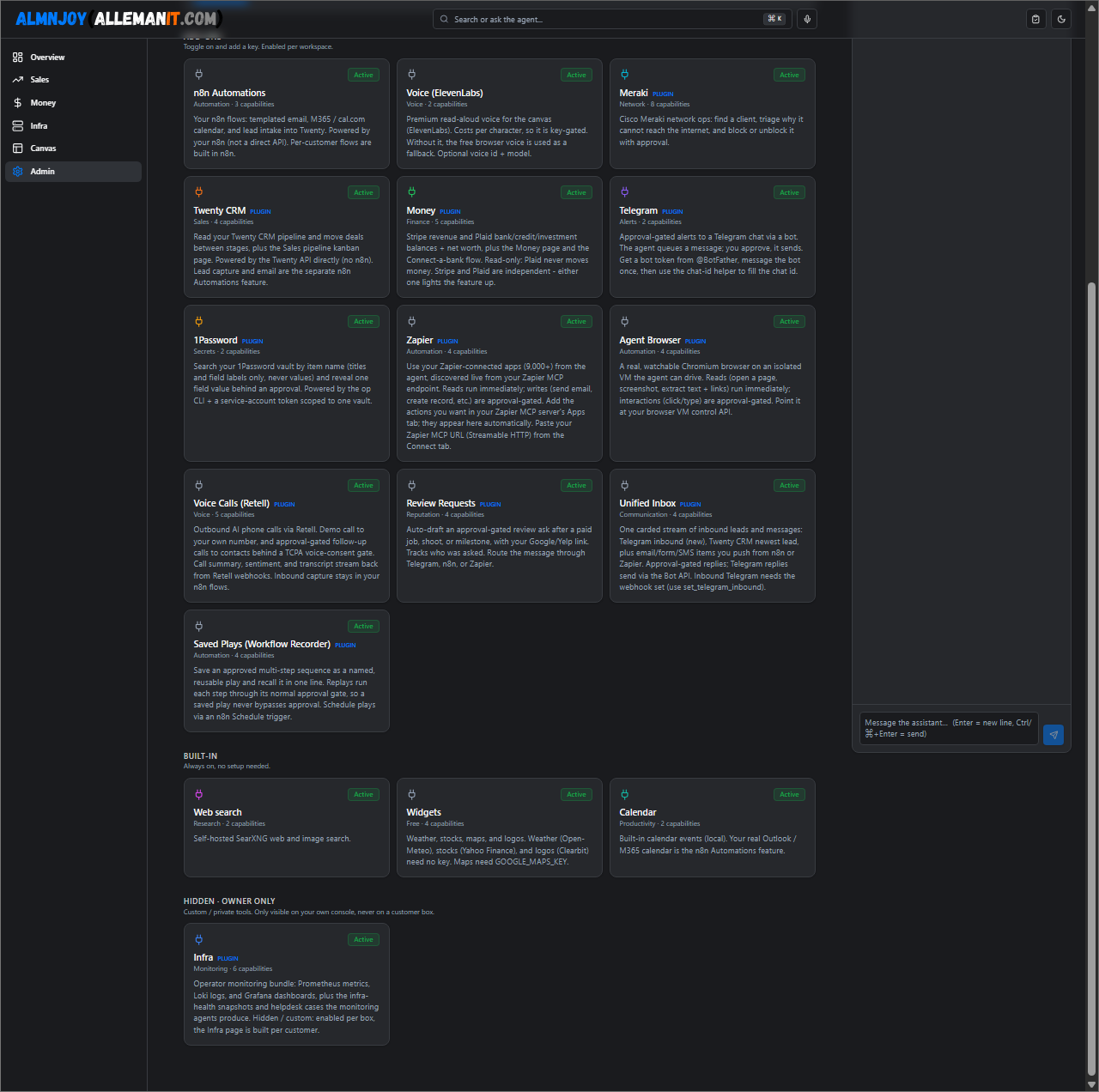Click the HIDDEN · OWNER ONLY section heading
This screenshot has height=1092, width=1099.
[x=229, y=901]
